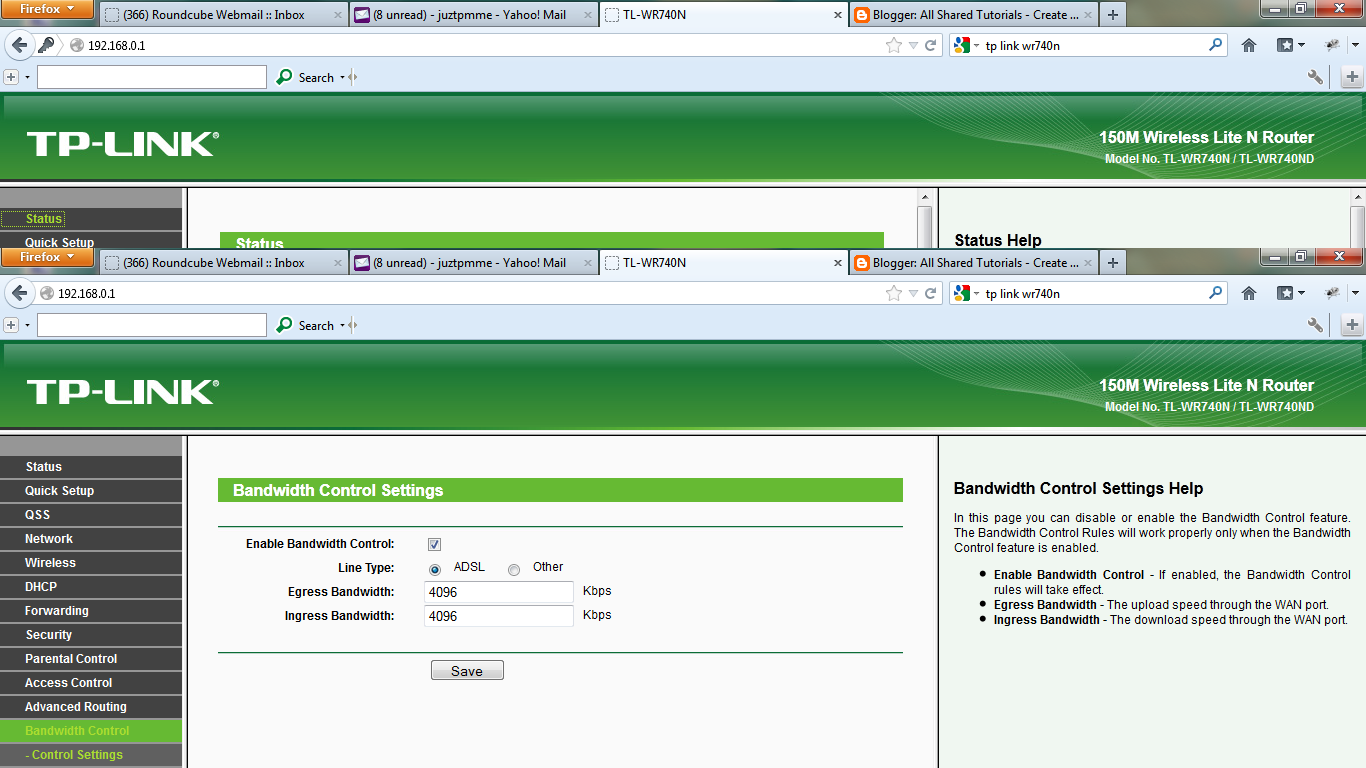Switch to the Blogger tab in the Bandwidth Control window

[x=973, y=263]
